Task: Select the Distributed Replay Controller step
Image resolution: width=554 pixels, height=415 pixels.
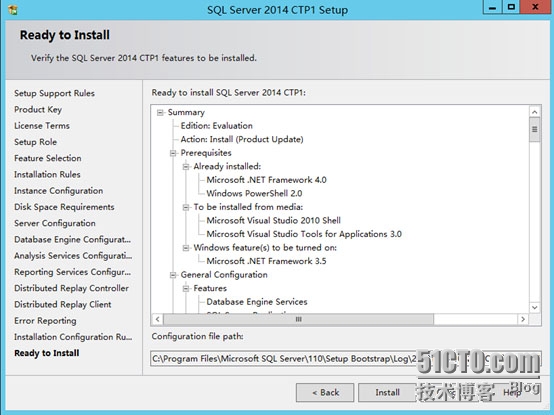Action: [71, 288]
